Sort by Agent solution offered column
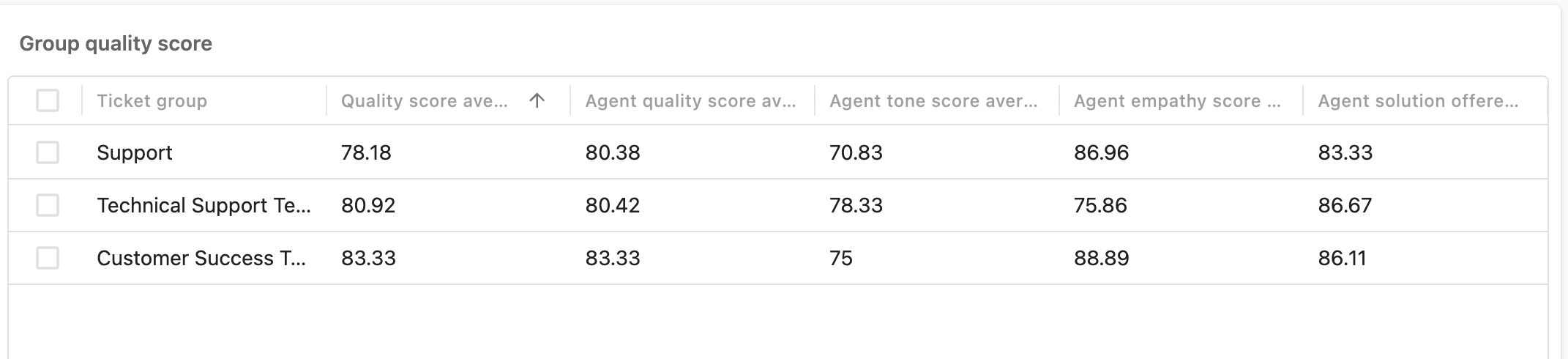The height and width of the screenshot is (359, 1568). click(1418, 101)
